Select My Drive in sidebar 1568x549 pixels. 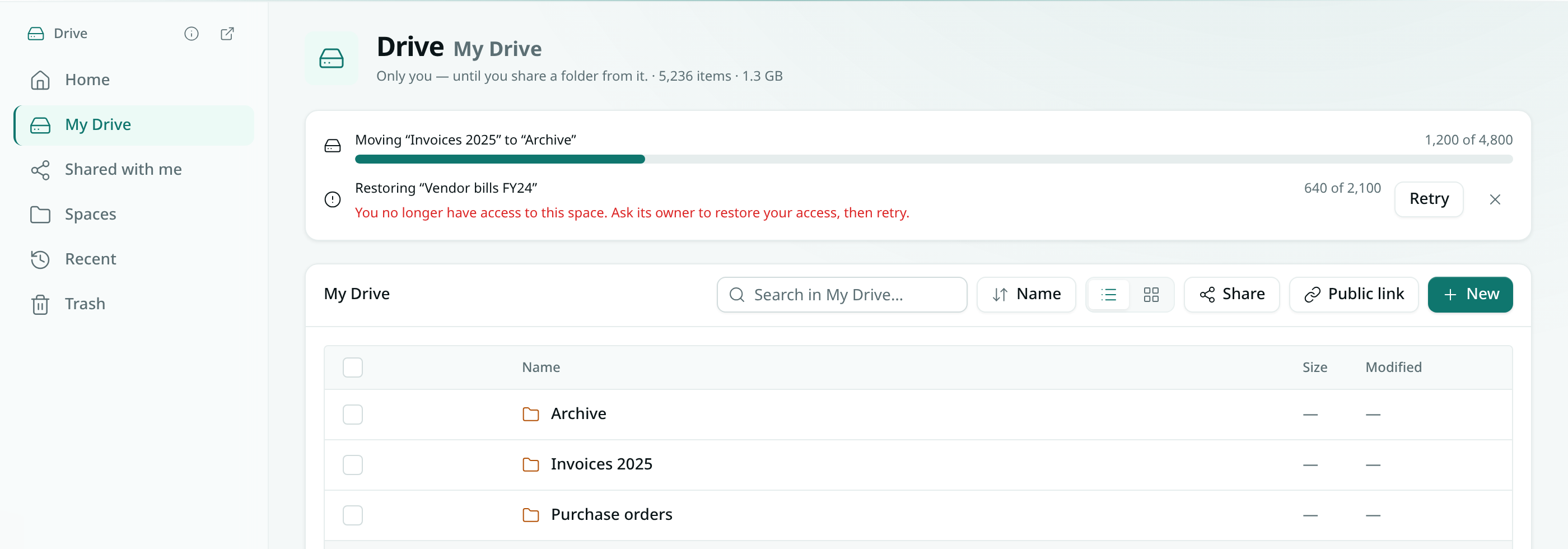(134, 125)
